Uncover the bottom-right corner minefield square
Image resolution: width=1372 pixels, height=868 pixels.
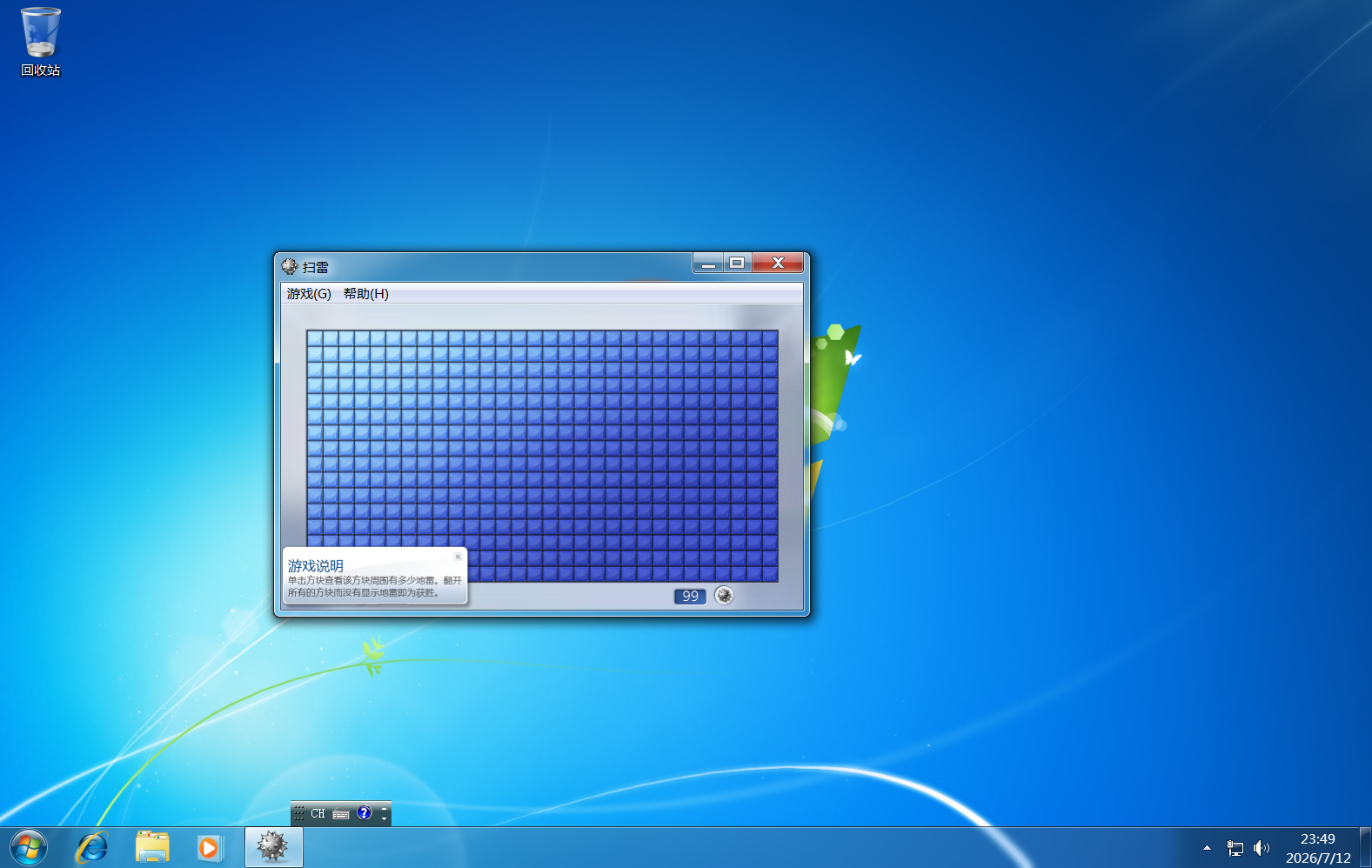(770, 574)
